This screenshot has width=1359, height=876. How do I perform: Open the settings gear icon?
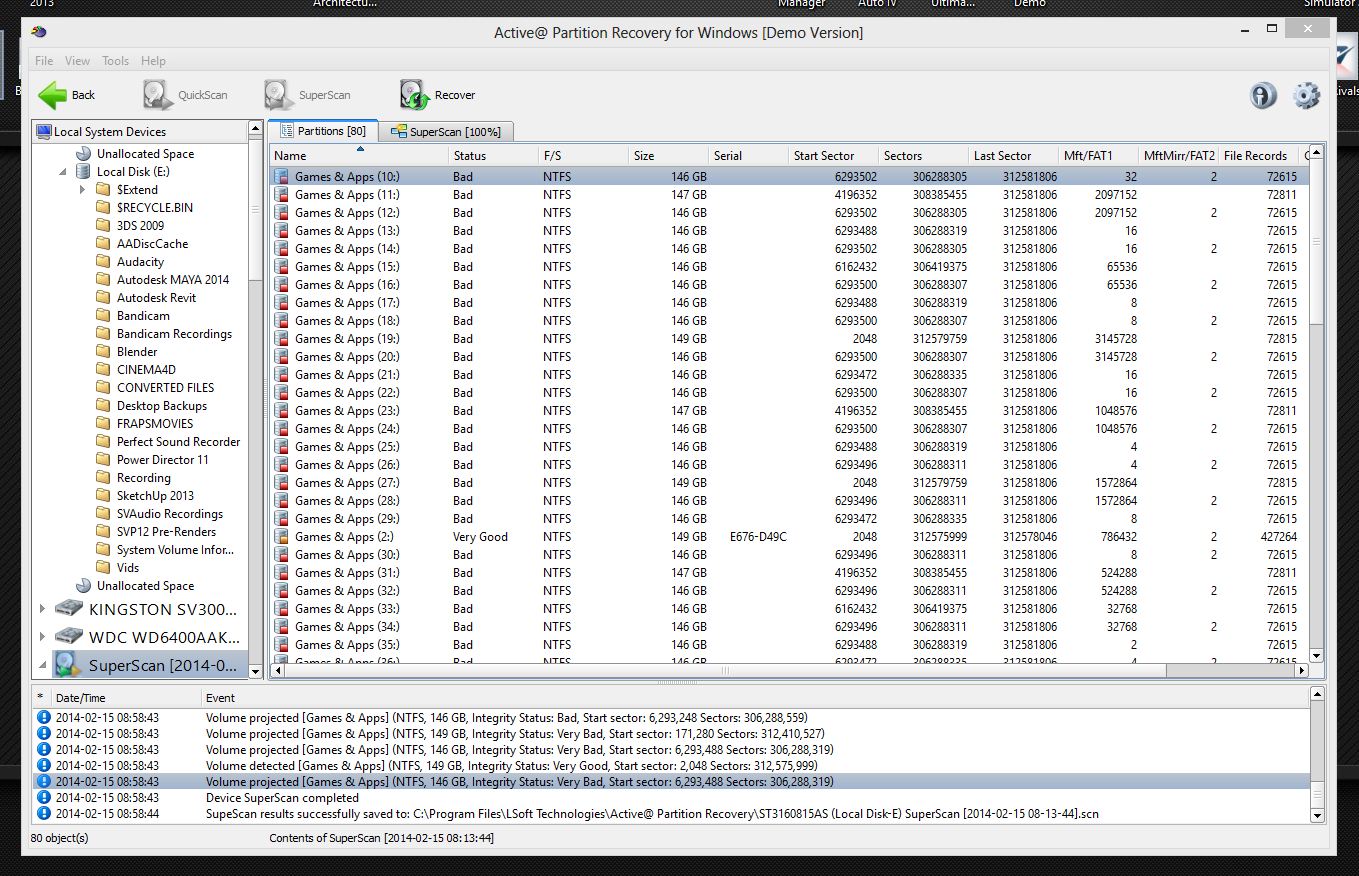pos(1306,95)
